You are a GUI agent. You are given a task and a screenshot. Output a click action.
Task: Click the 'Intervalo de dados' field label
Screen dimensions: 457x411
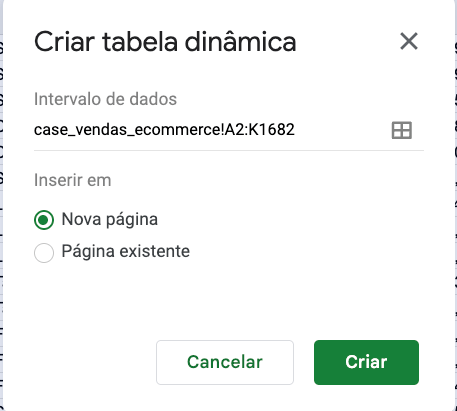point(105,99)
